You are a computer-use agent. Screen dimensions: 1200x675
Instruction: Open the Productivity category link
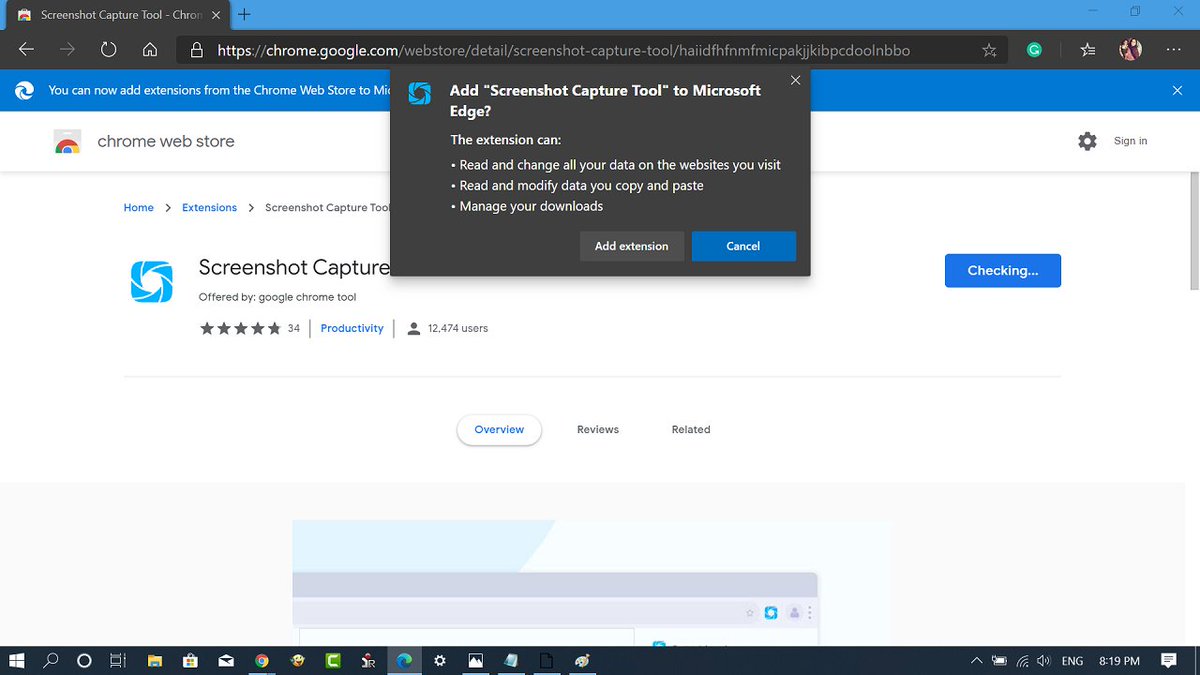tap(351, 327)
